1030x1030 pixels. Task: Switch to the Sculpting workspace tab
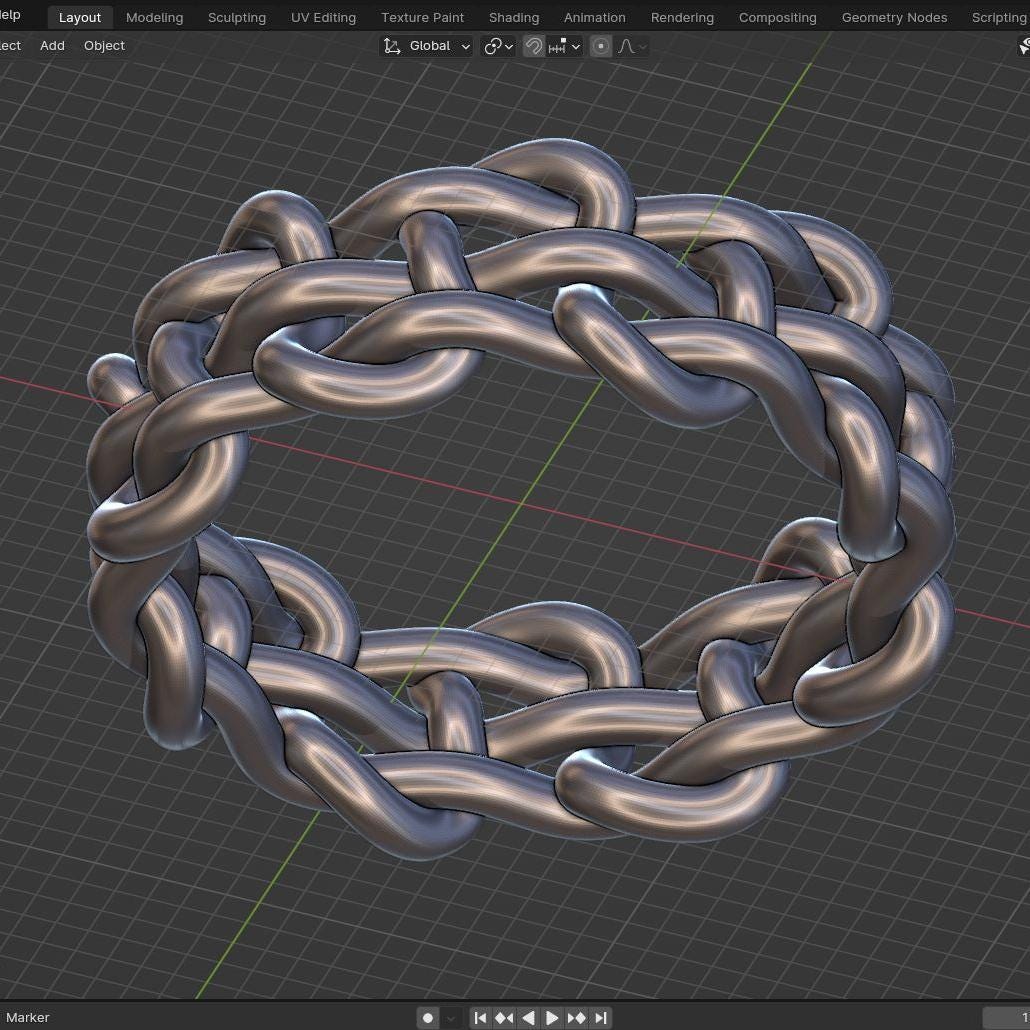click(x=236, y=18)
